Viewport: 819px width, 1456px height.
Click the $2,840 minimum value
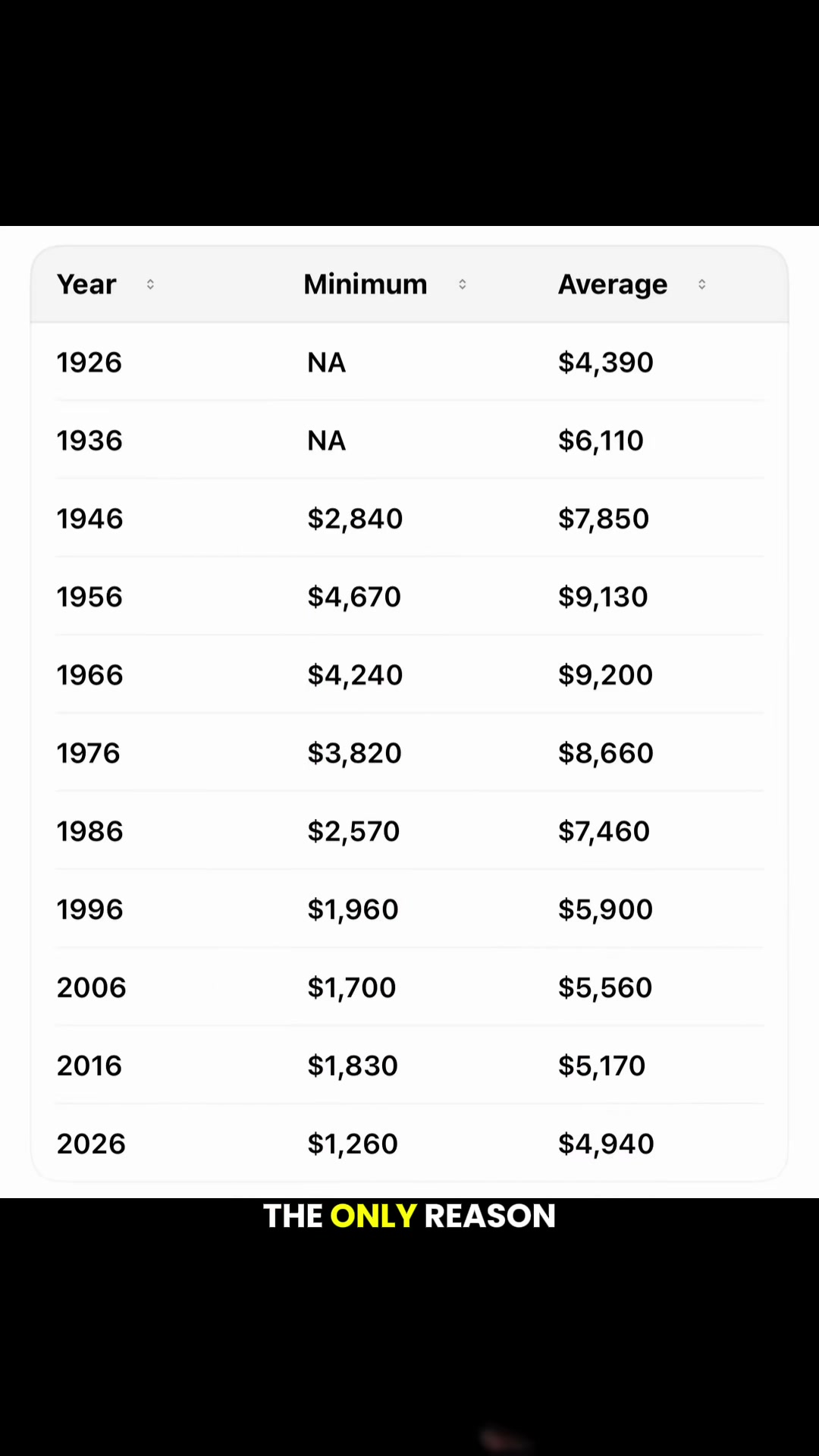point(355,519)
